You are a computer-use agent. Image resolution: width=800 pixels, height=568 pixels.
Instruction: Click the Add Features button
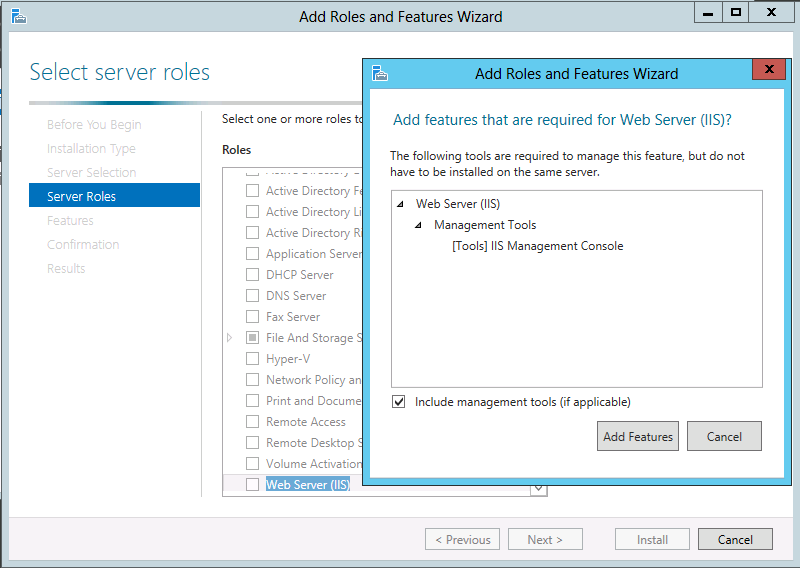click(638, 436)
